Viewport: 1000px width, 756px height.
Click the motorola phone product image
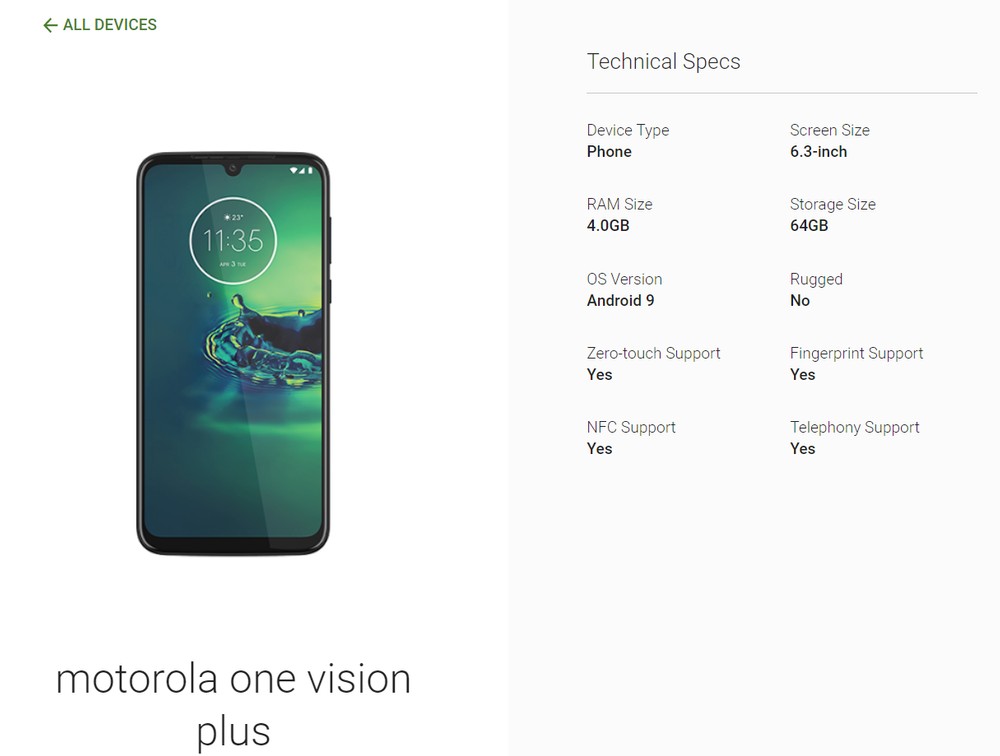click(x=233, y=353)
